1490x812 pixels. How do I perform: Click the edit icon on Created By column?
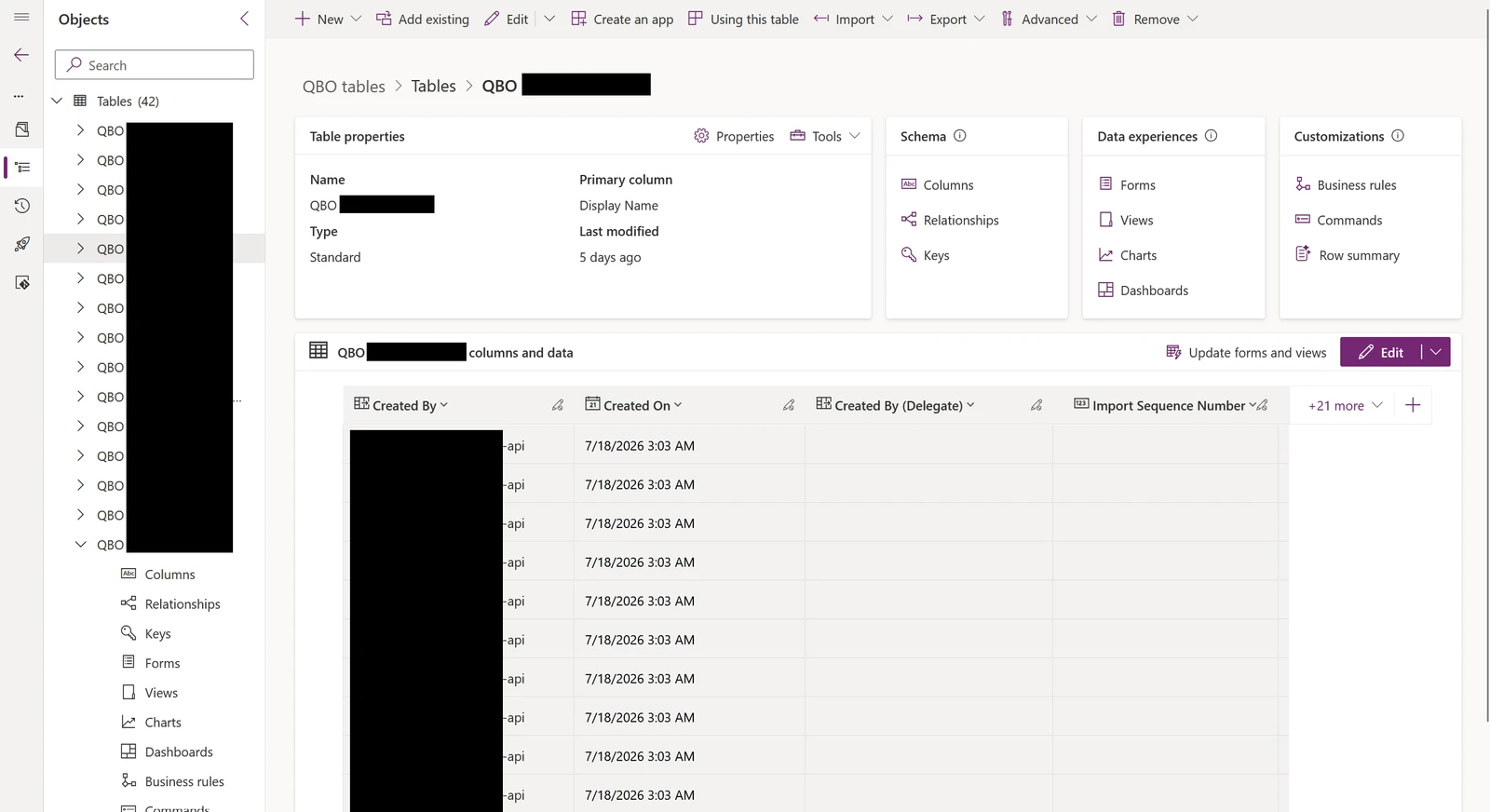tap(558, 405)
